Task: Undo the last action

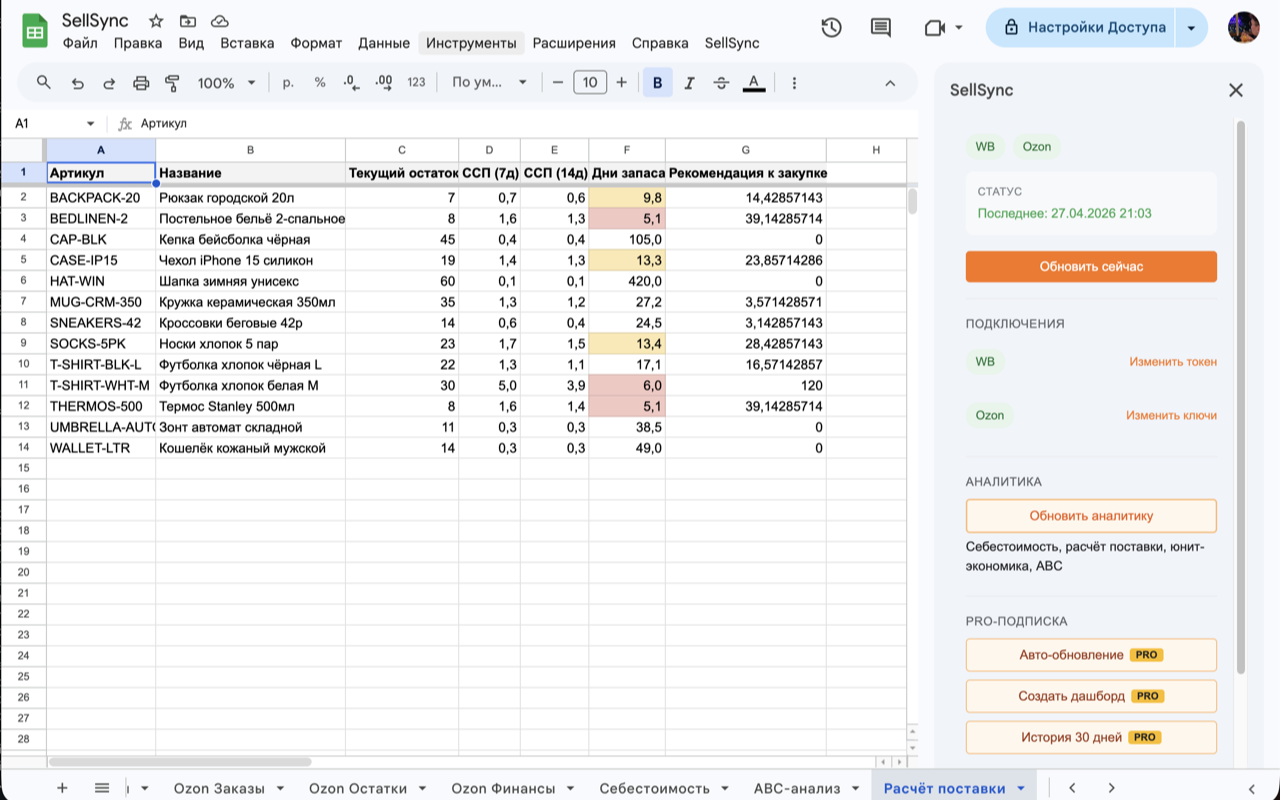Action: pos(77,83)
